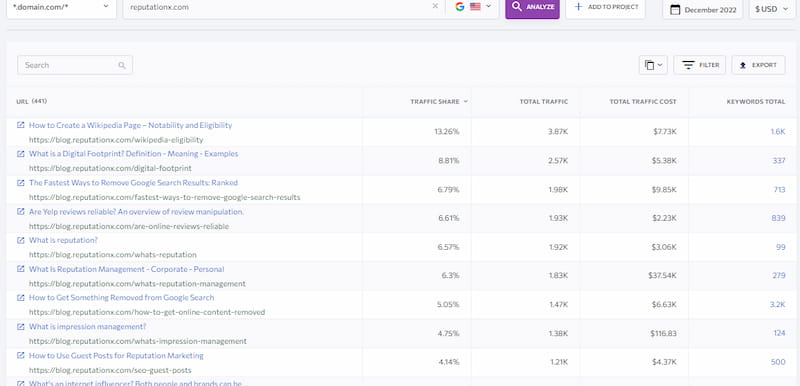The image size is (800, 386).
Task: Select URL text blog.reputationx.com/wikipedia-eligibility
Action: coord(116,140)
